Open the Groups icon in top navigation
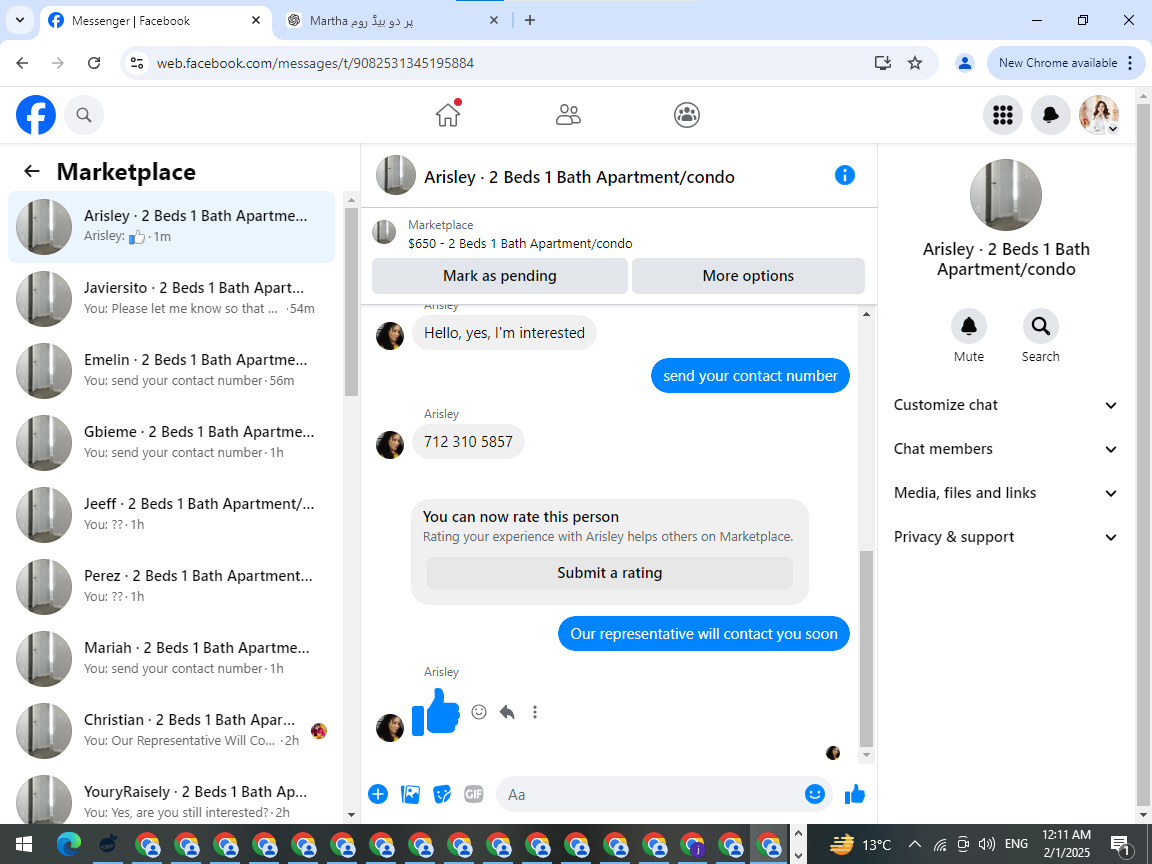Viewport: 1152px width, 864px height. [x=687, y=115]
